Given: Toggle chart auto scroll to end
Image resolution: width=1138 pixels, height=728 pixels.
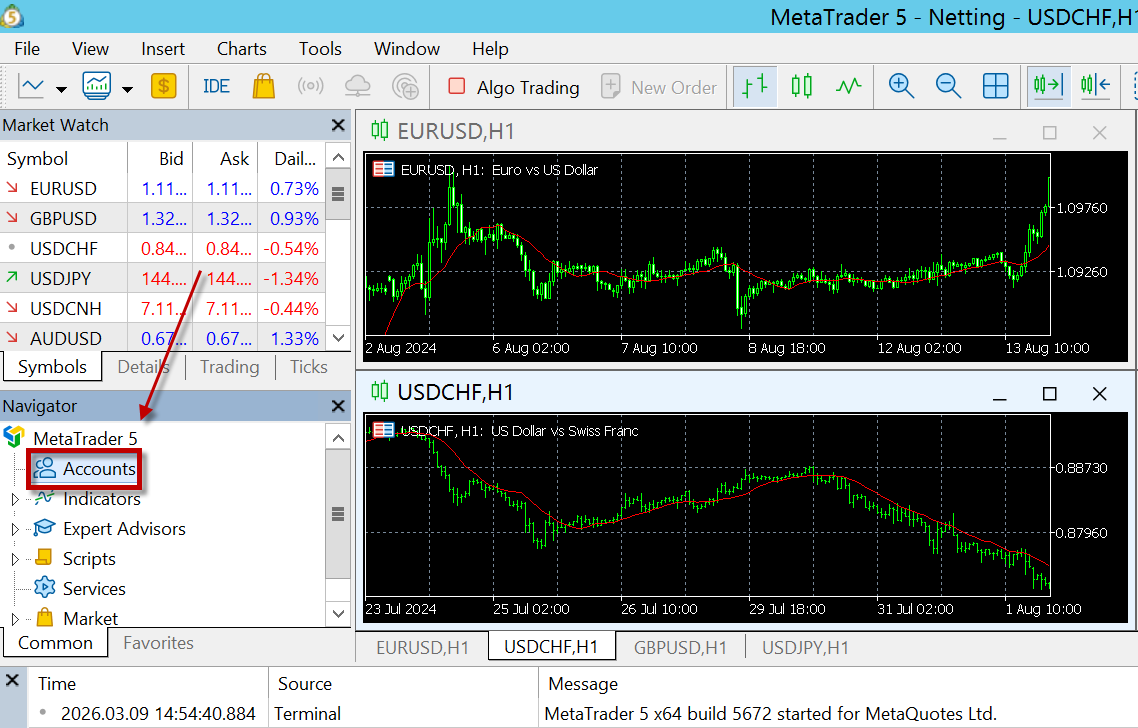Looking at the screenshot, I should pyautogui.click(x=1048, y=87).
